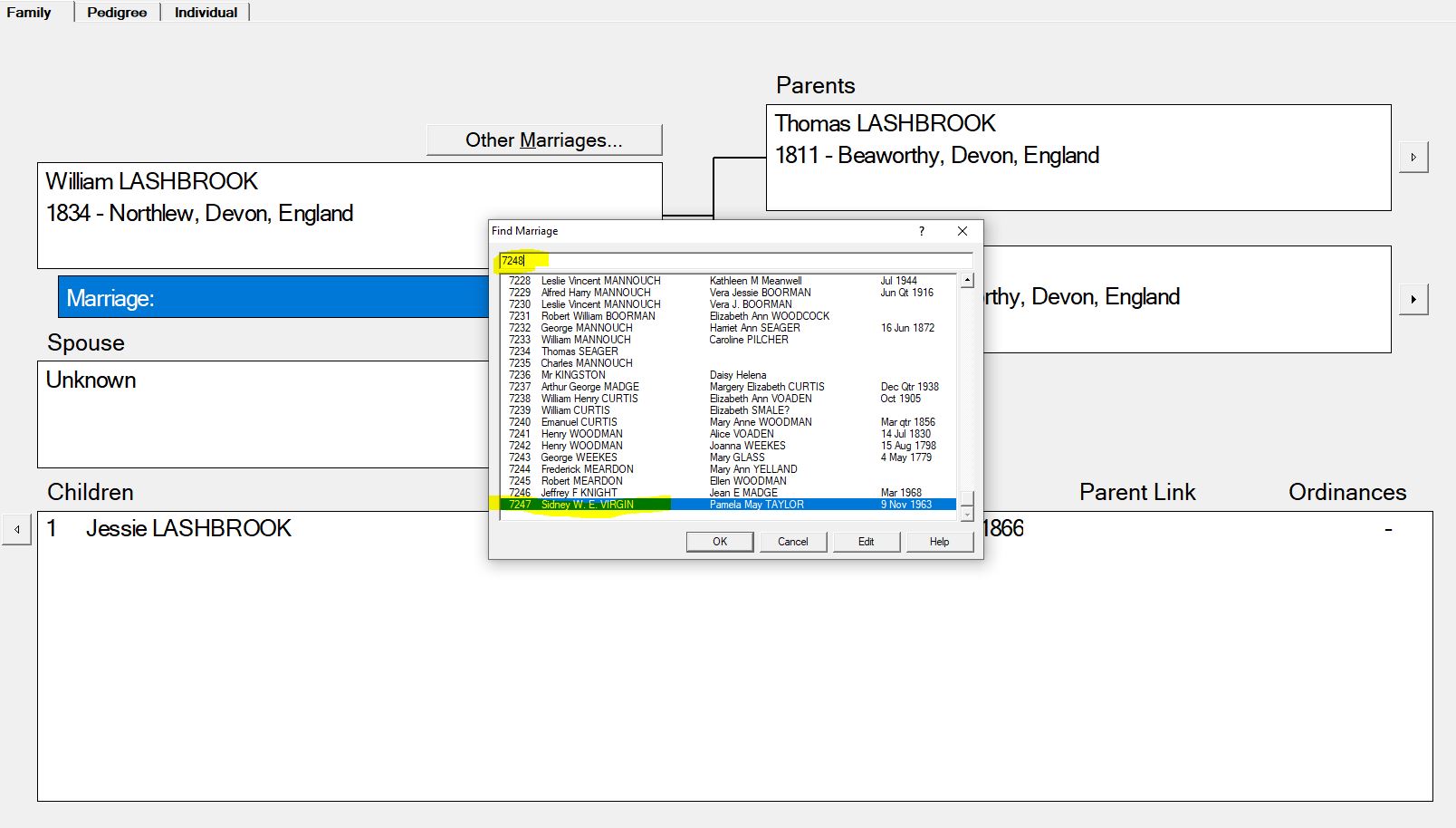Select marriage 7238 William Henry CURTIS
Viewport: 1456px width, 828px height.
point(728,399)
